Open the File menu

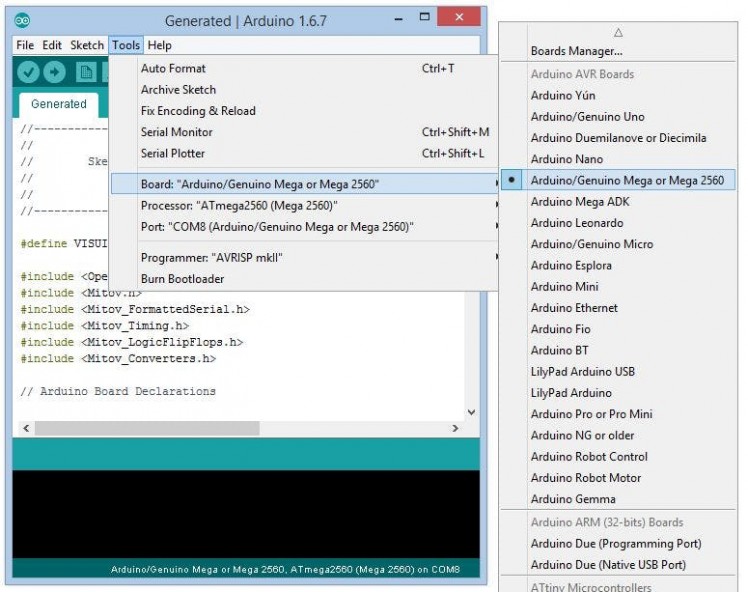25,45
